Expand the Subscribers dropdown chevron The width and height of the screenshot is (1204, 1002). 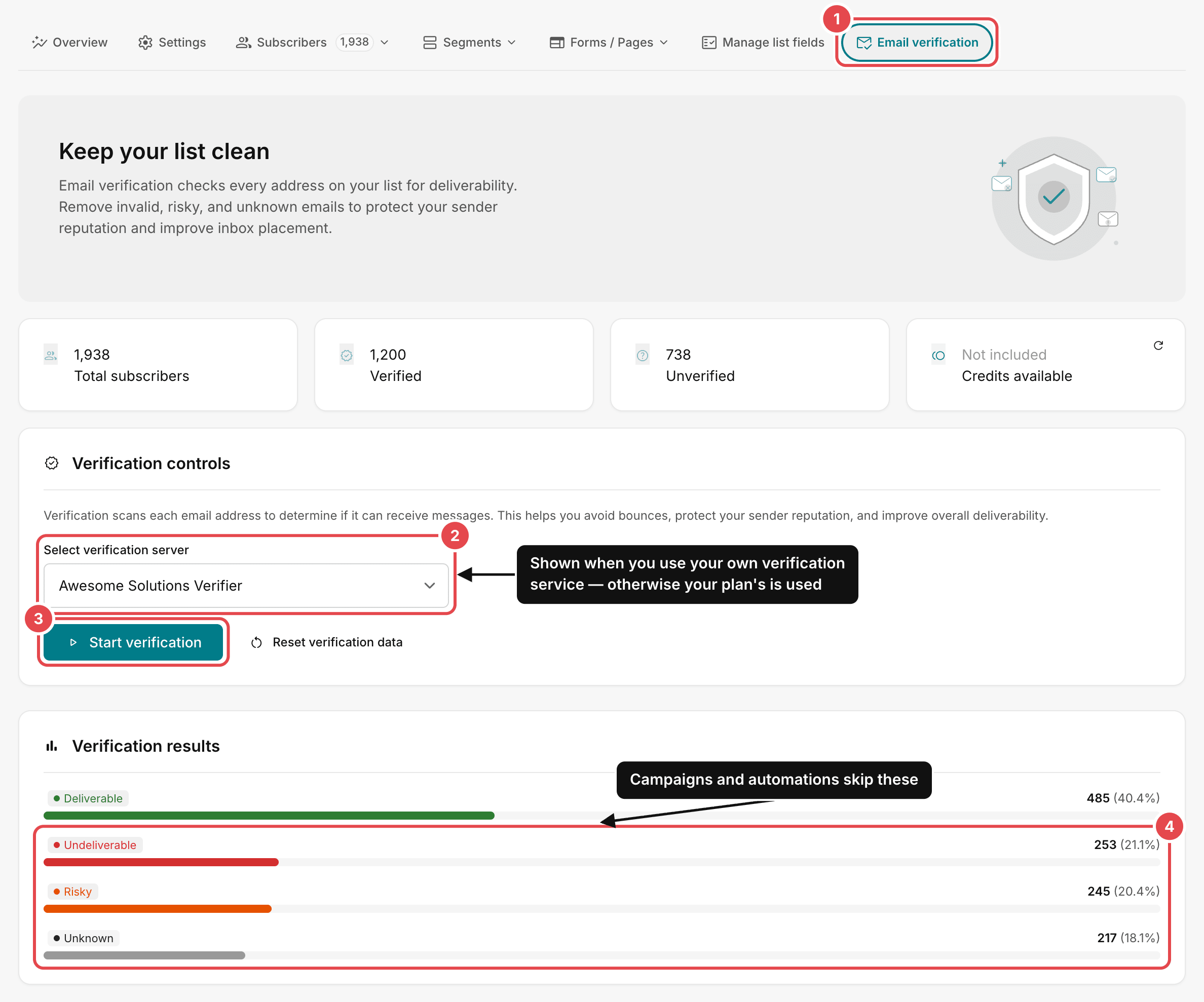coord(385,43)
